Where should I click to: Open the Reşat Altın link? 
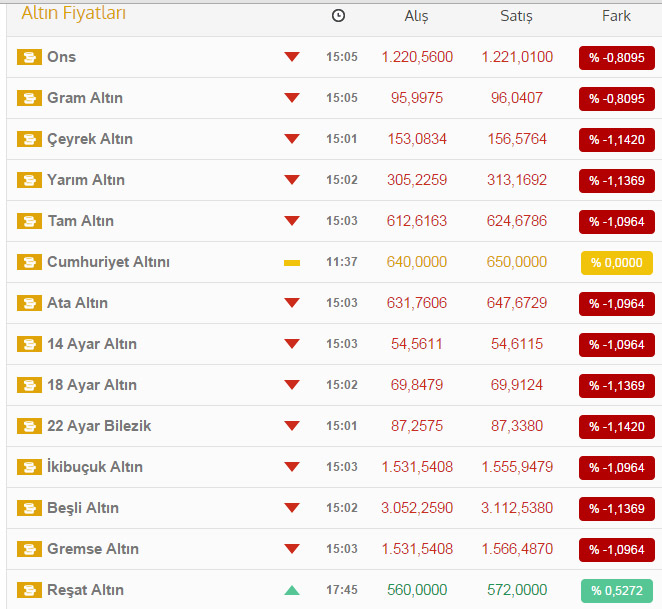[x=86, y=590]
